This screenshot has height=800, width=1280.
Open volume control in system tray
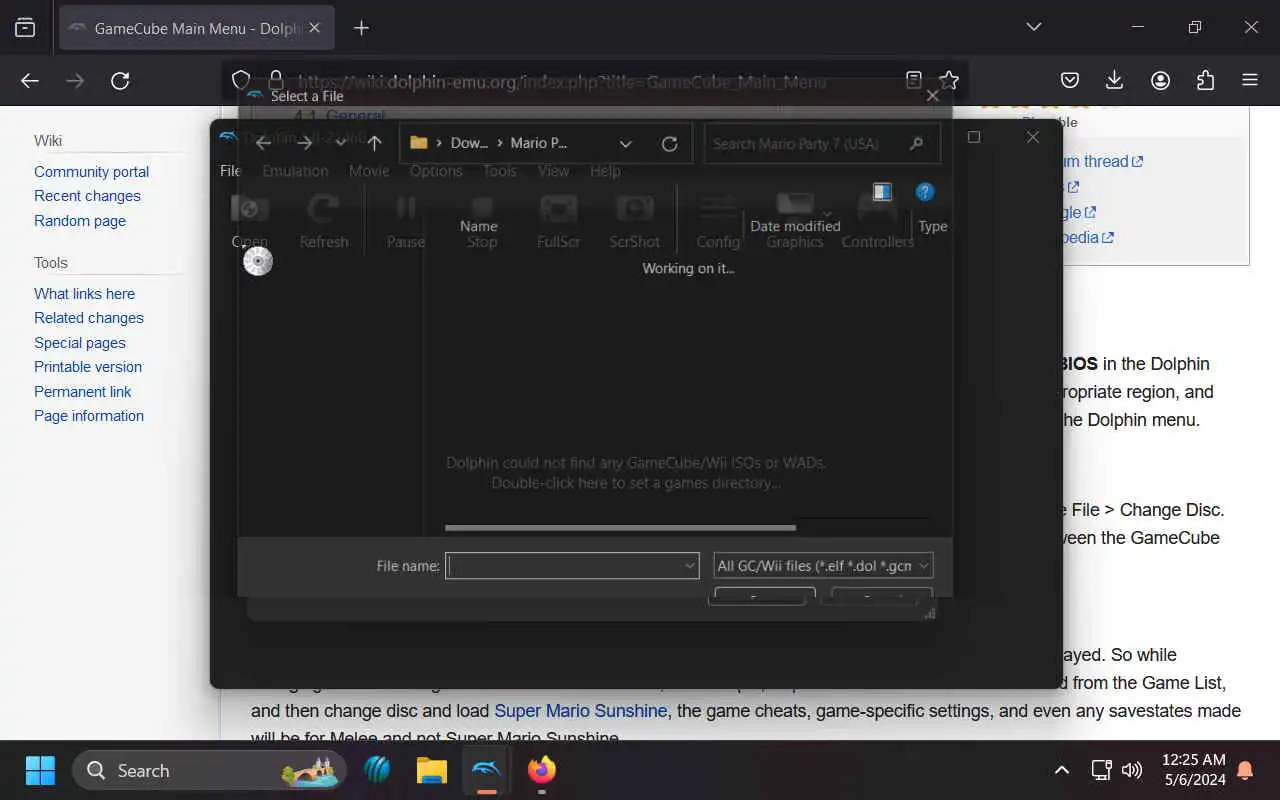coord(1132,770)
